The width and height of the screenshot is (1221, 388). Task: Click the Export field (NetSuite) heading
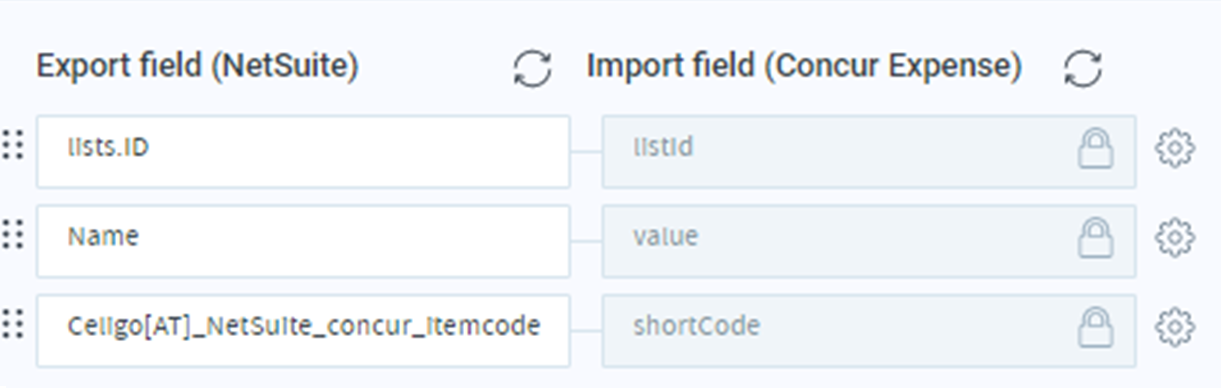tap(197, 66)
